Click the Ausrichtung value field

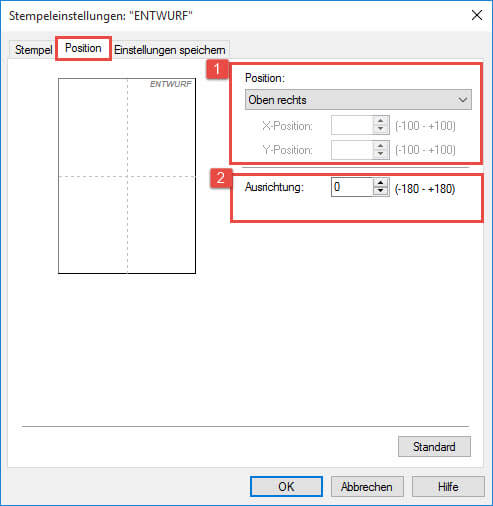pyautogui.click(x=352, y=187)
